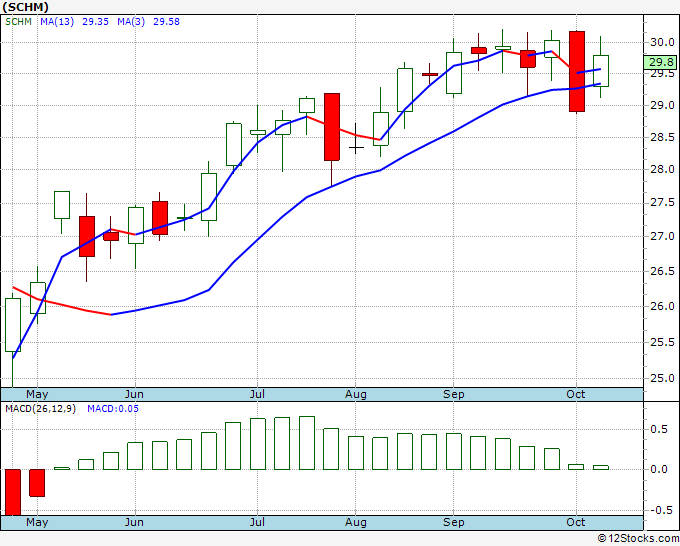Select the 25.5 price axis label
The image size is (680, 546).
tap(662, 342)
